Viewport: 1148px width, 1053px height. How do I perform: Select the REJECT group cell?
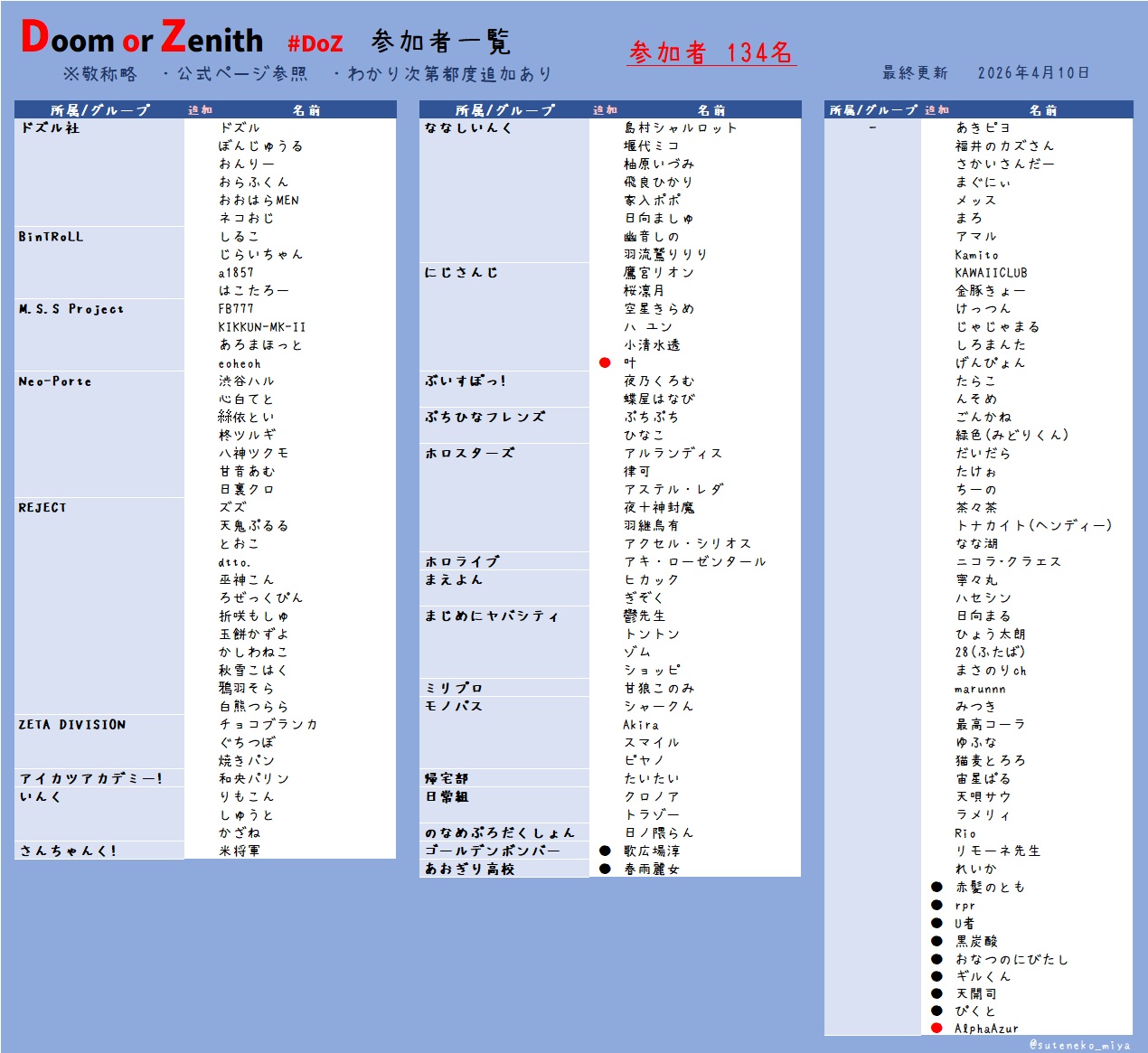(x=99, y=606)
